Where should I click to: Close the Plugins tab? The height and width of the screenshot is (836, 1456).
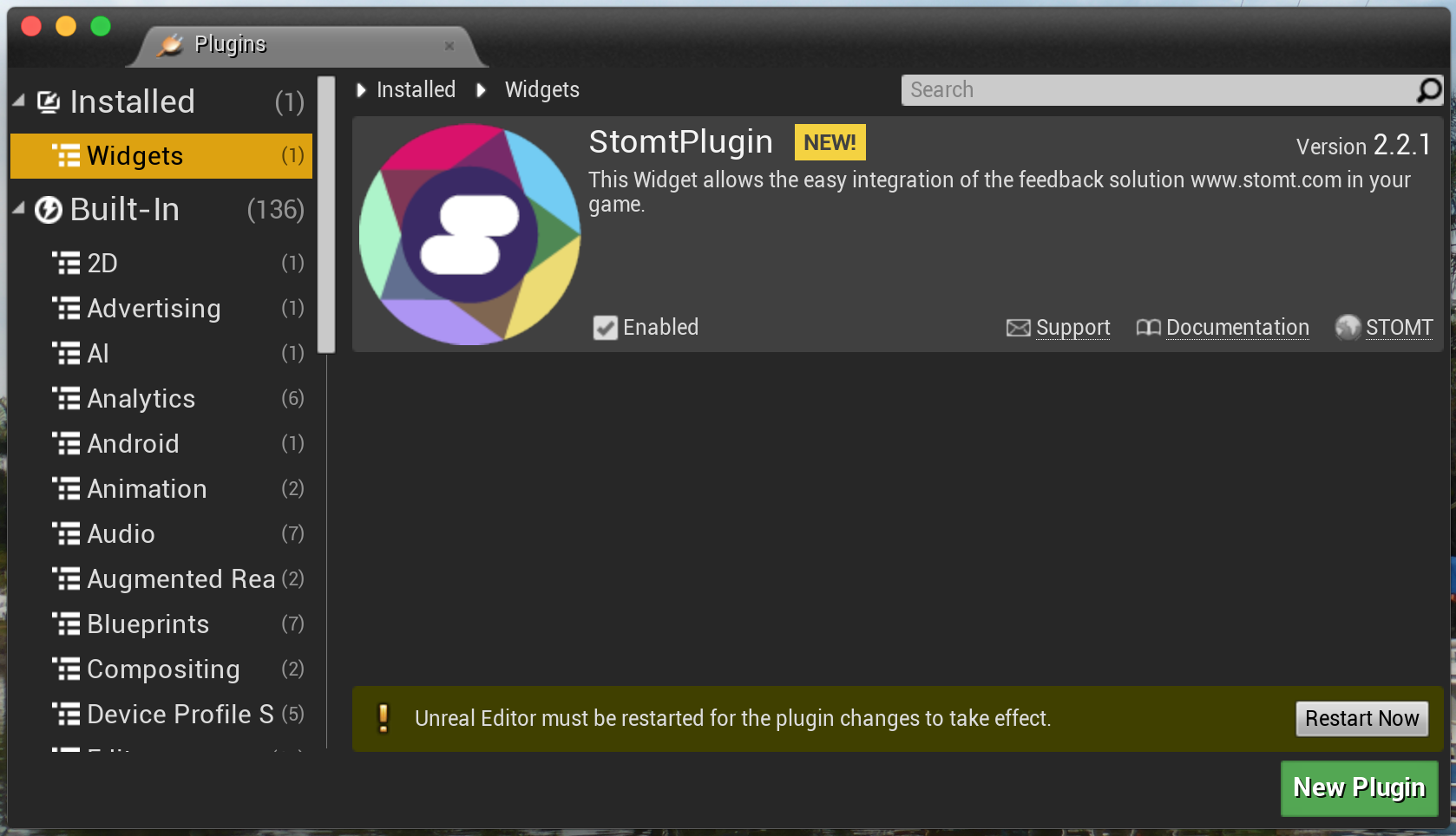click(x=449, y=46)
